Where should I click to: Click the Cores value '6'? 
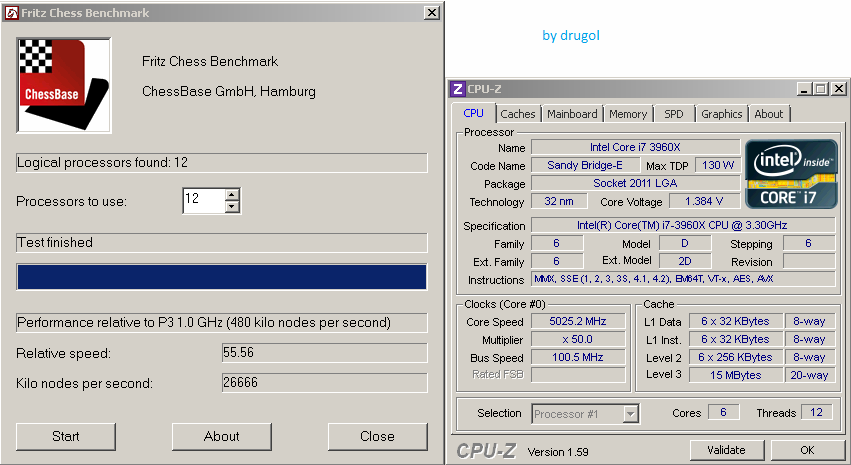click(x=723, y=412)
